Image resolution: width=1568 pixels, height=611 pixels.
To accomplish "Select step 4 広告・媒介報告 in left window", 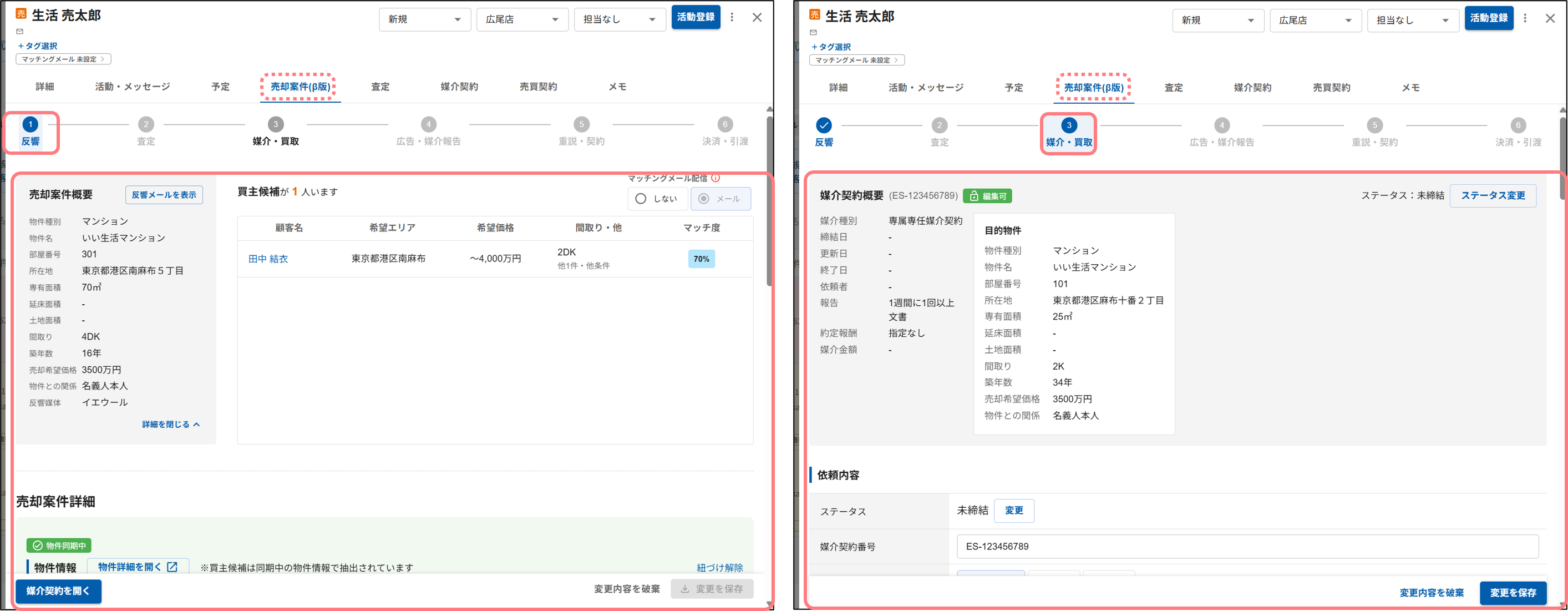I will click(x=429, y=132).
